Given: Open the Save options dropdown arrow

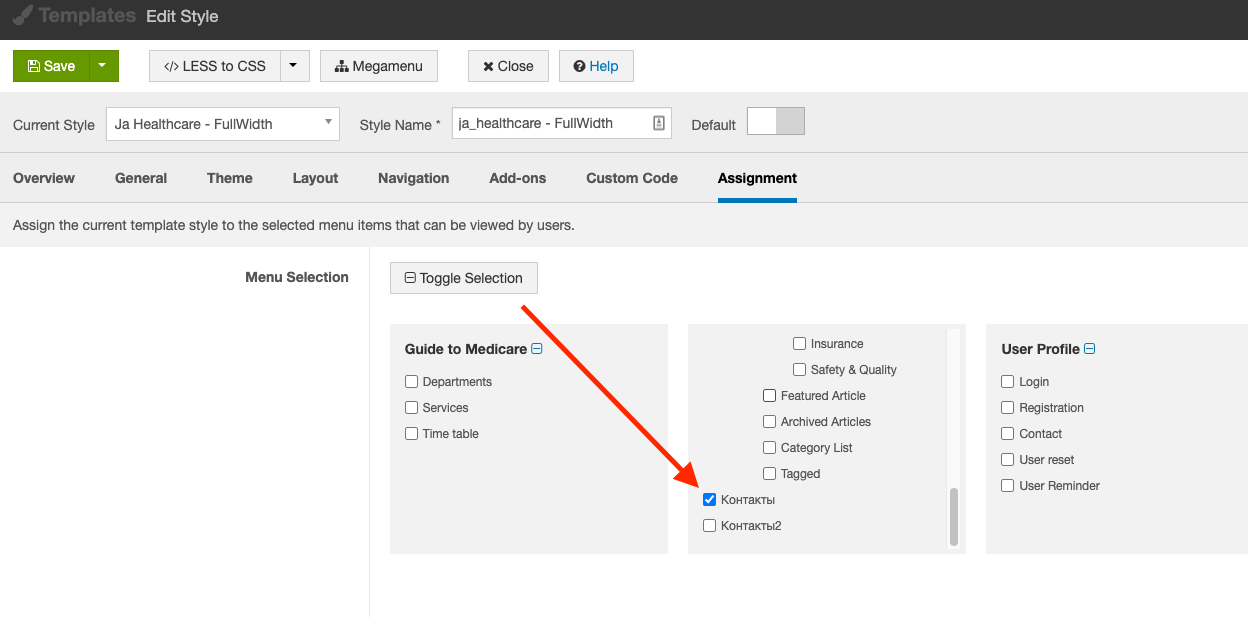Looking at the screenshot, I should (x=104, y=66).
